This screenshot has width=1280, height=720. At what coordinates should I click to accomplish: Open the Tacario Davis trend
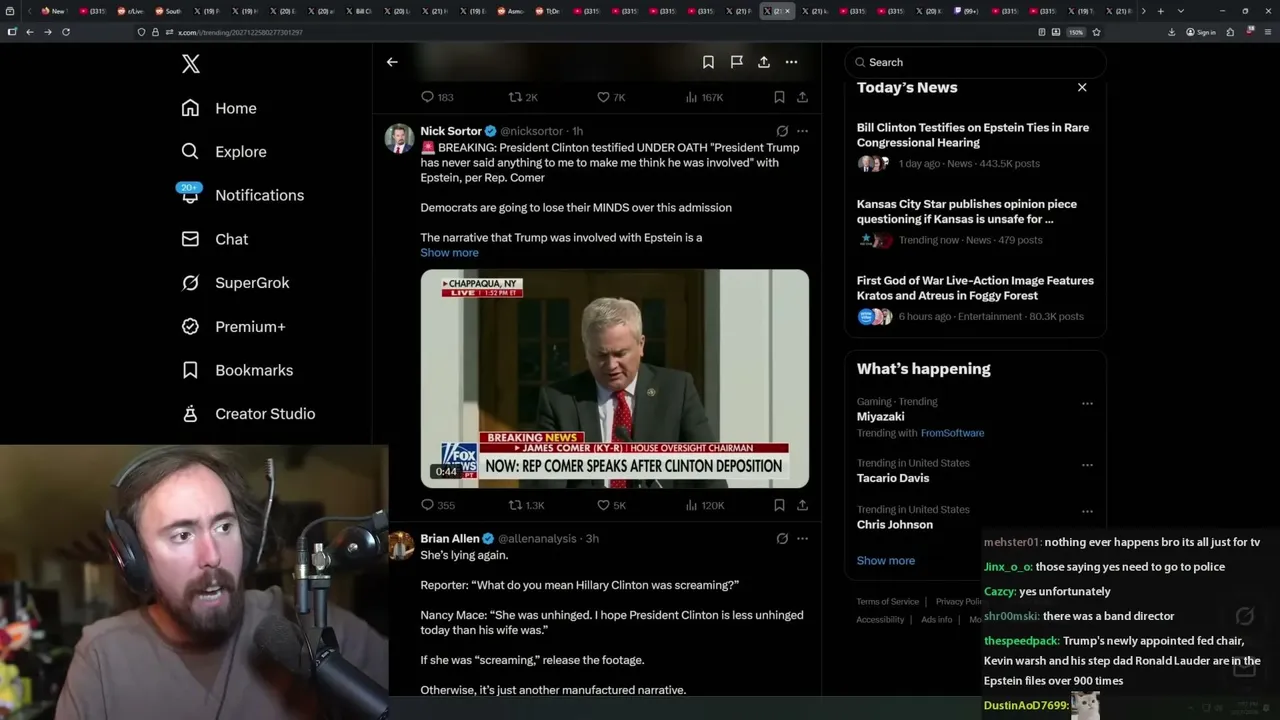point(893,478)
